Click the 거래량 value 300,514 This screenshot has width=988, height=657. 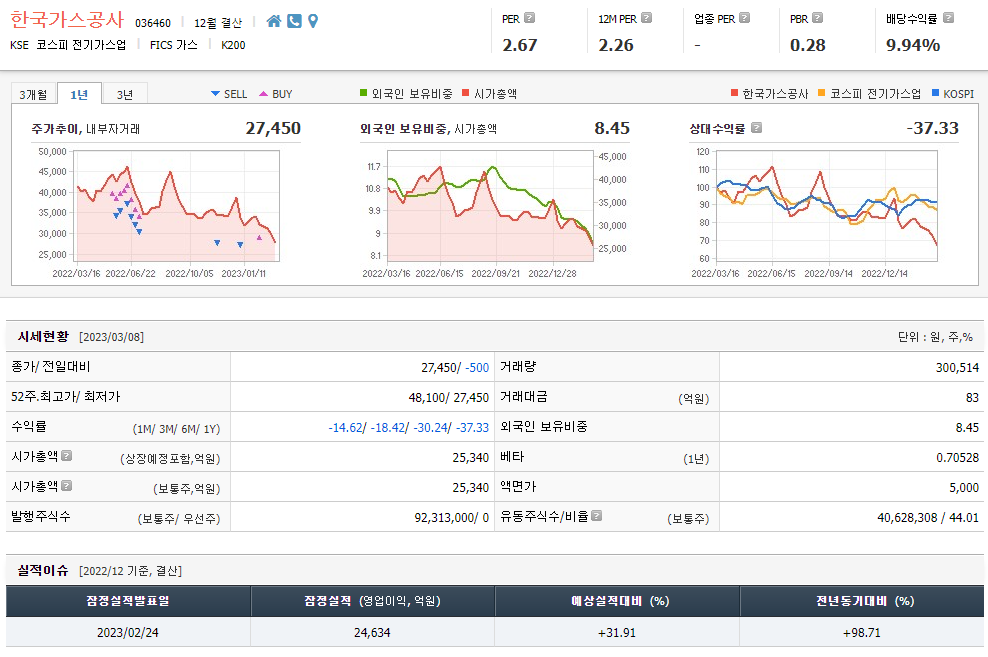pyautogui.click(x=957, y=367)
